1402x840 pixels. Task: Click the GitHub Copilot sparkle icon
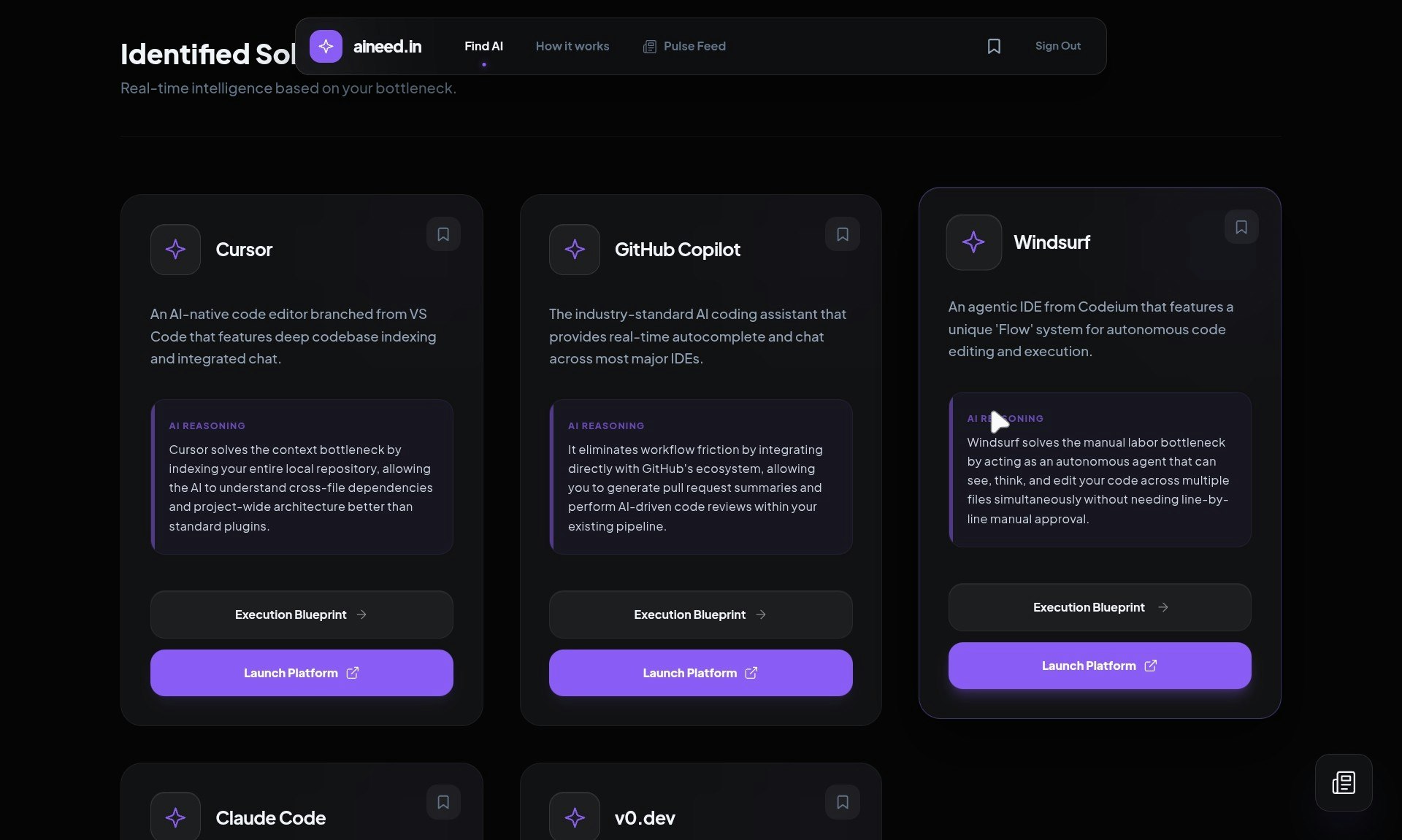pyautogui.click(x=575, y=250)
